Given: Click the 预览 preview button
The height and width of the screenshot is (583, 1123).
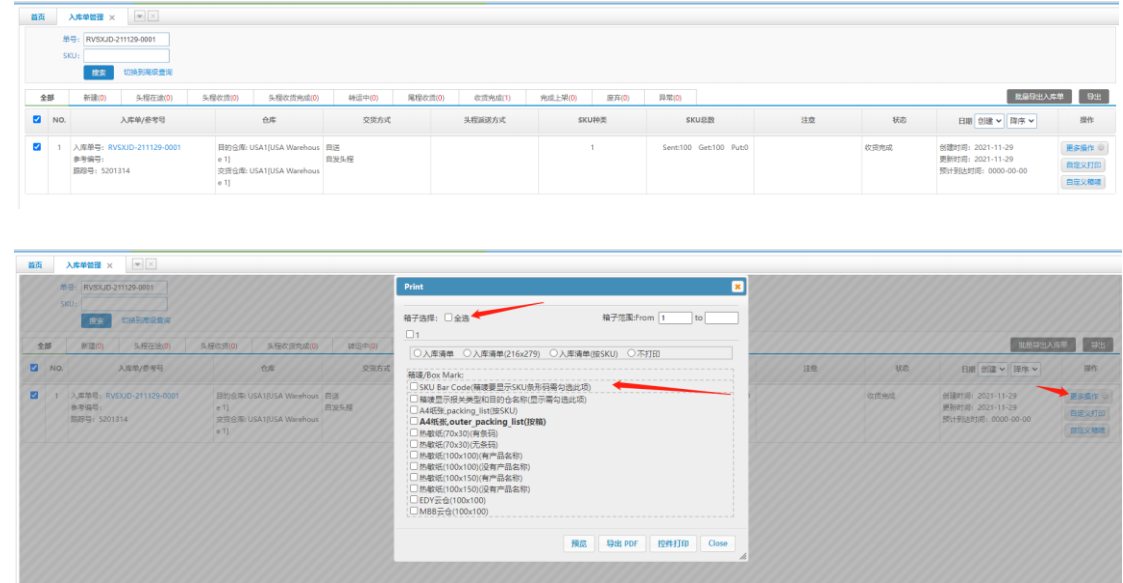Looking at the screenshot, I should coord(577,544).
